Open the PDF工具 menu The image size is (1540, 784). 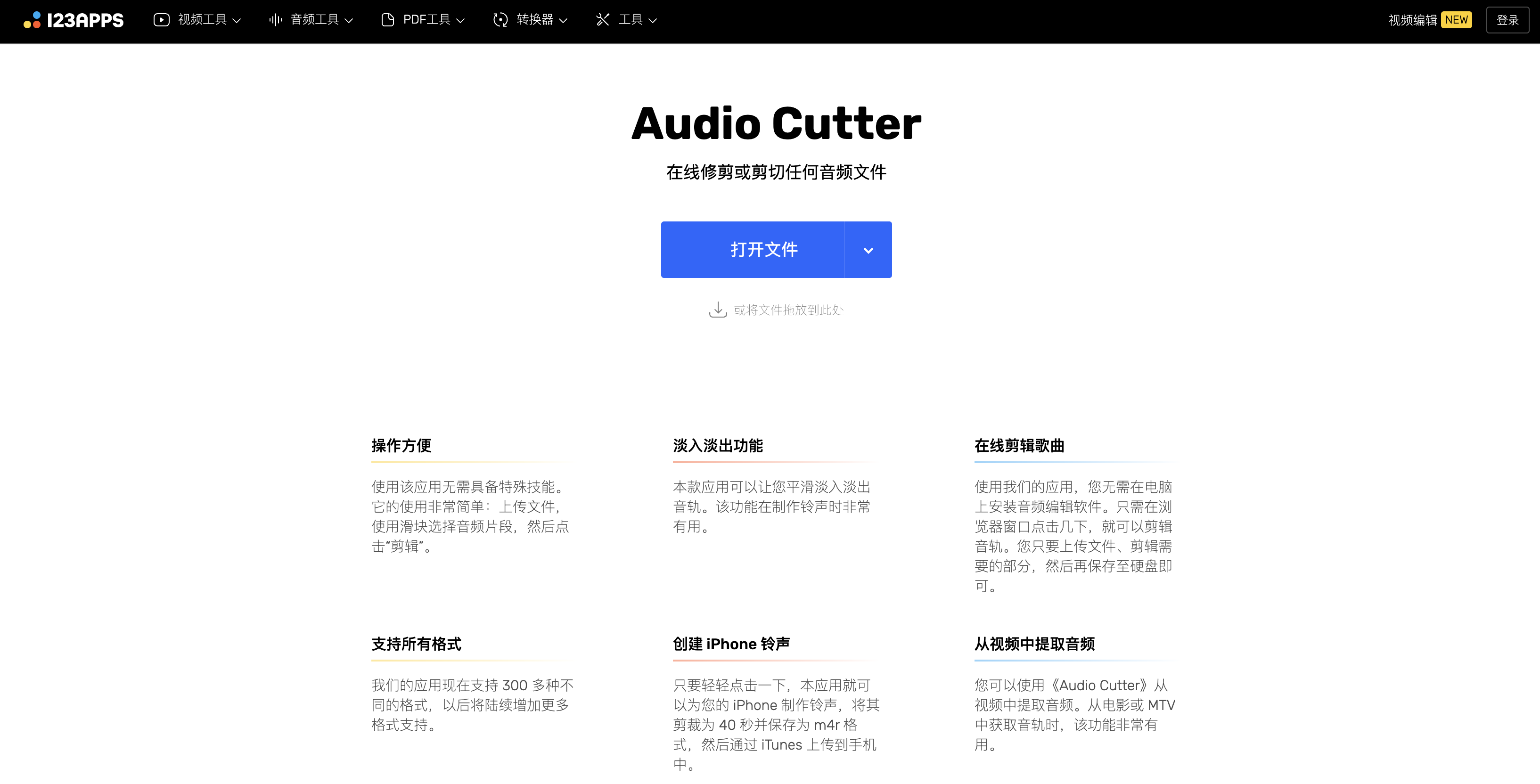(423, 20)
